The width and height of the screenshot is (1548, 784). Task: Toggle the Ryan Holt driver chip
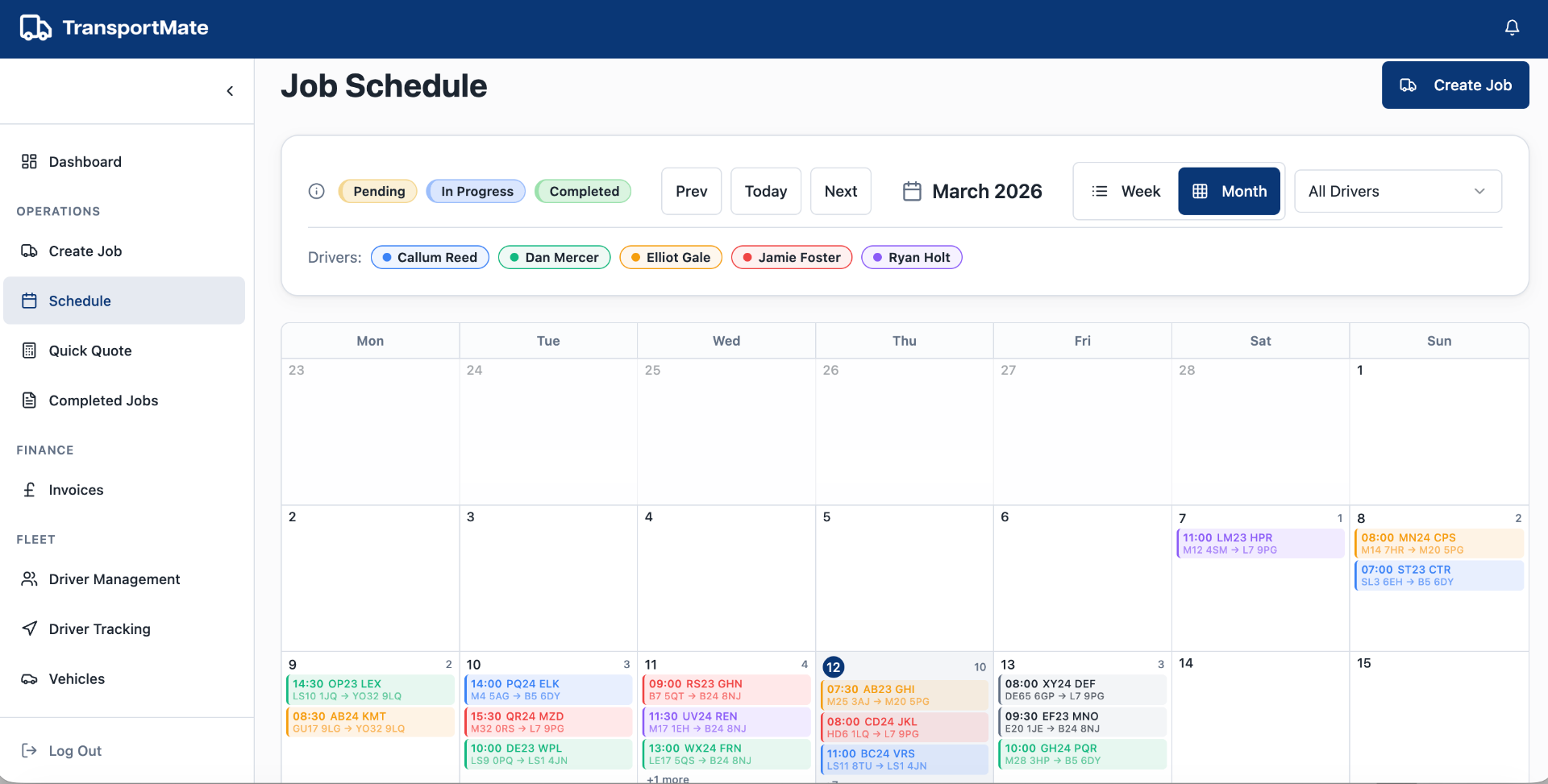tap(912, 257)
